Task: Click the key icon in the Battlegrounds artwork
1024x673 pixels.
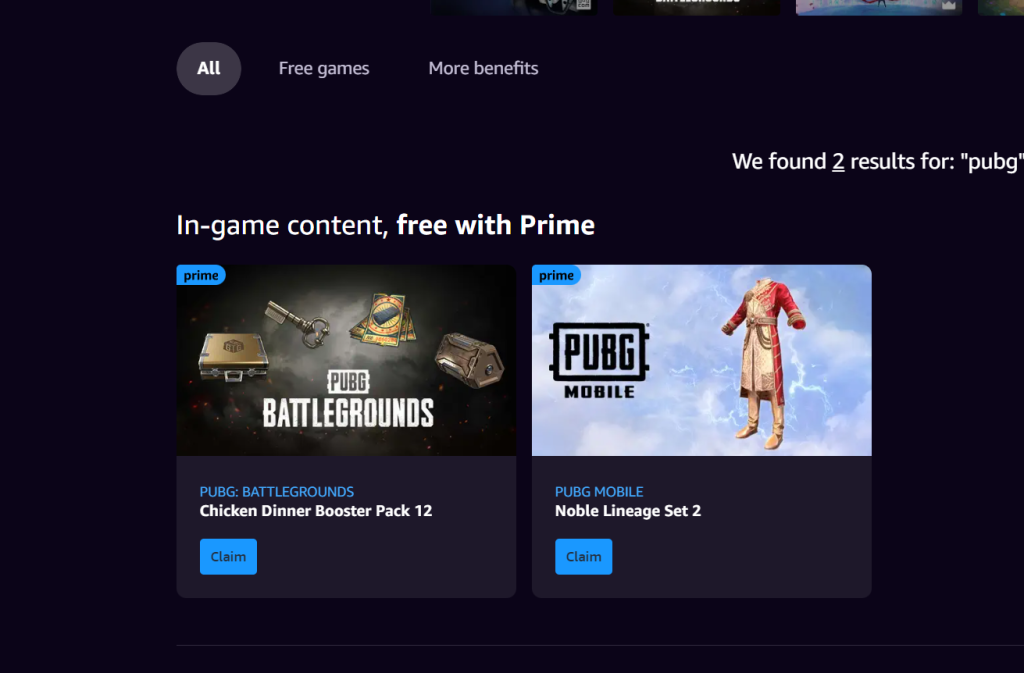Action: (296, 322)
